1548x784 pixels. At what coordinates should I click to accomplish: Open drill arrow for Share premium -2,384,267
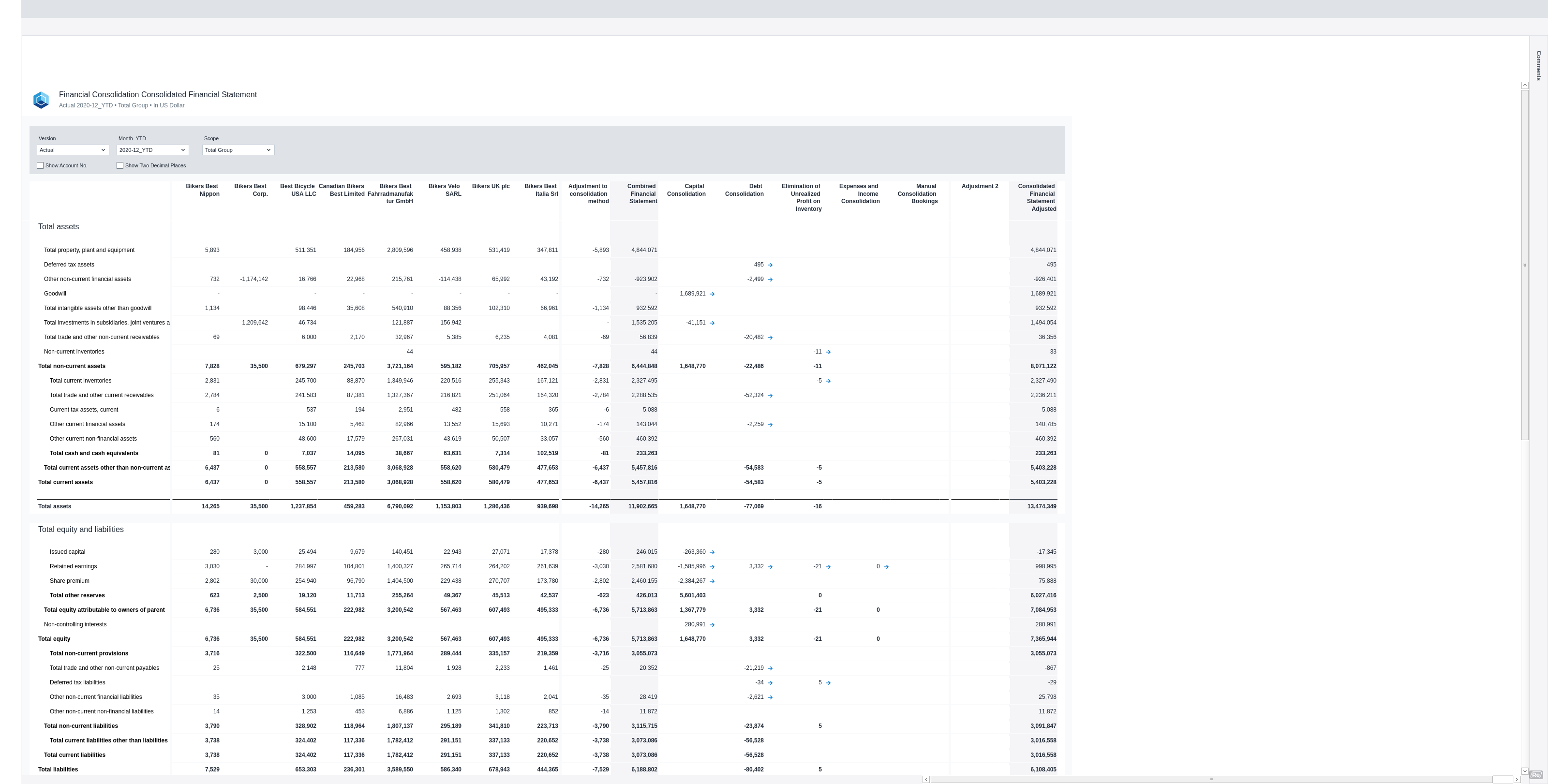coord(712,581)
